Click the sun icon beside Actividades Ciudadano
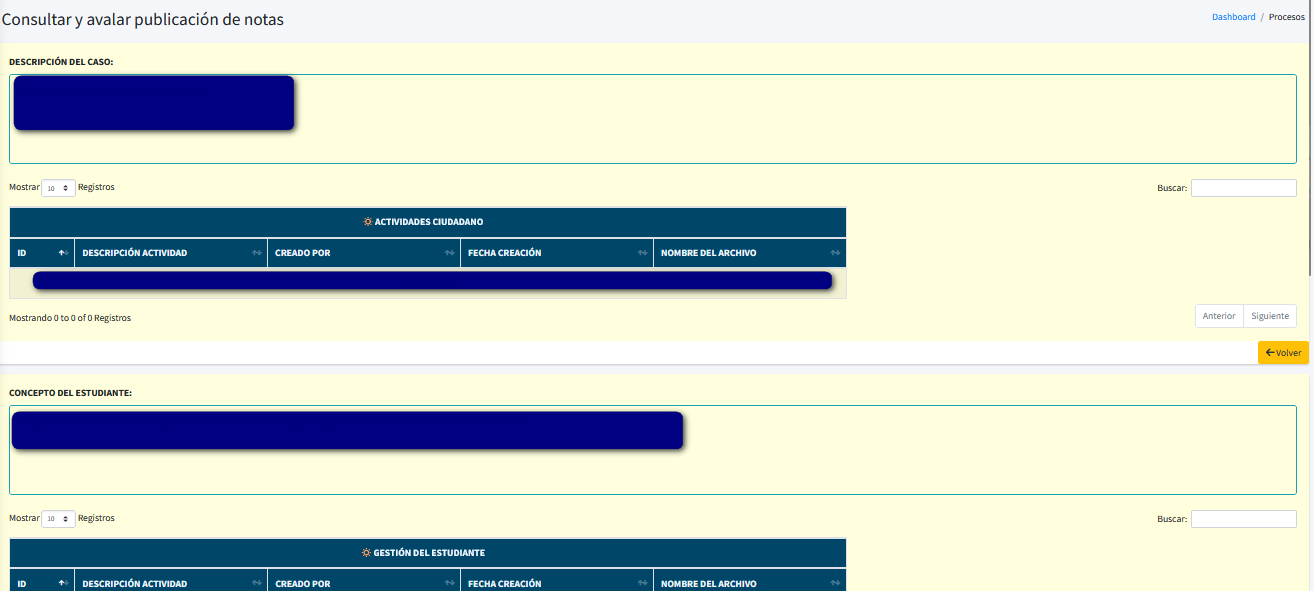 tap(367, 222)
